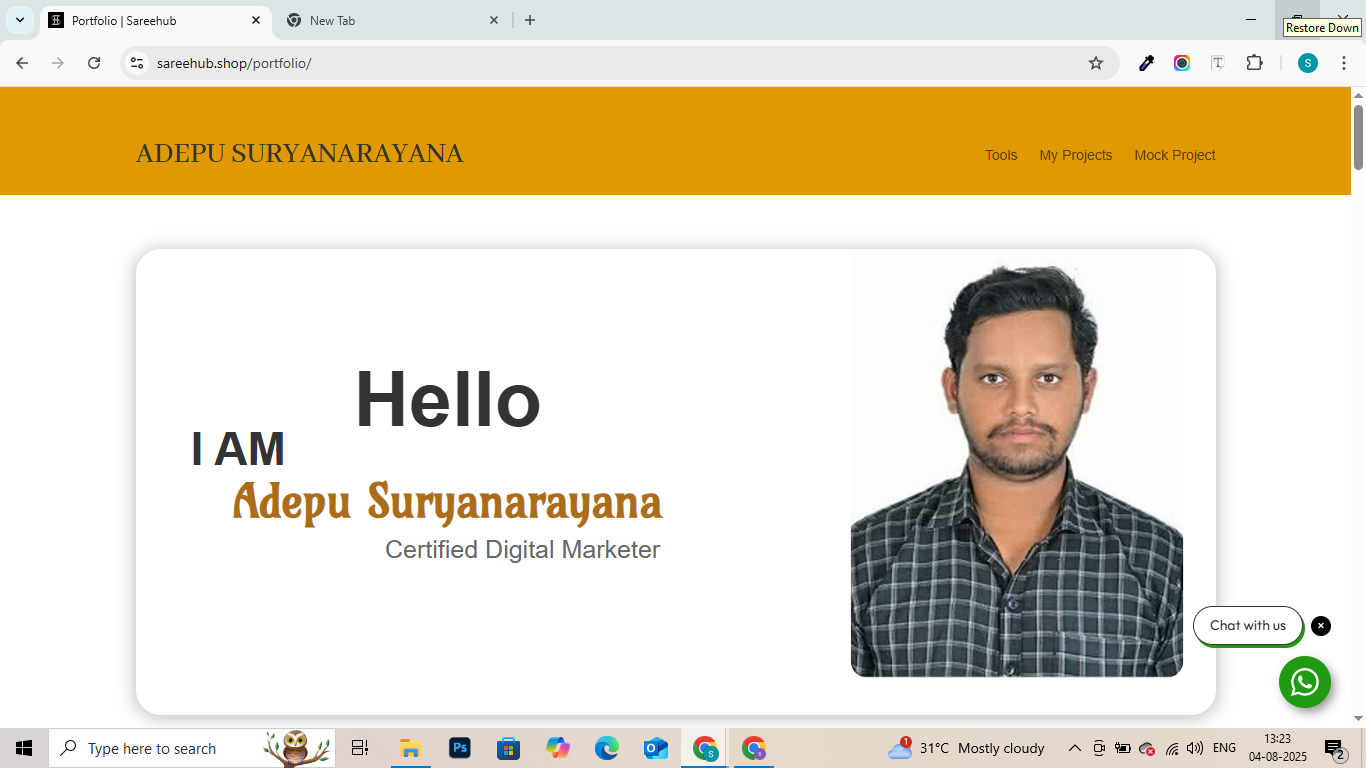Reload the page using the refresh icon
This screenshot has height=768, width=1366.
tap(94, 63)
